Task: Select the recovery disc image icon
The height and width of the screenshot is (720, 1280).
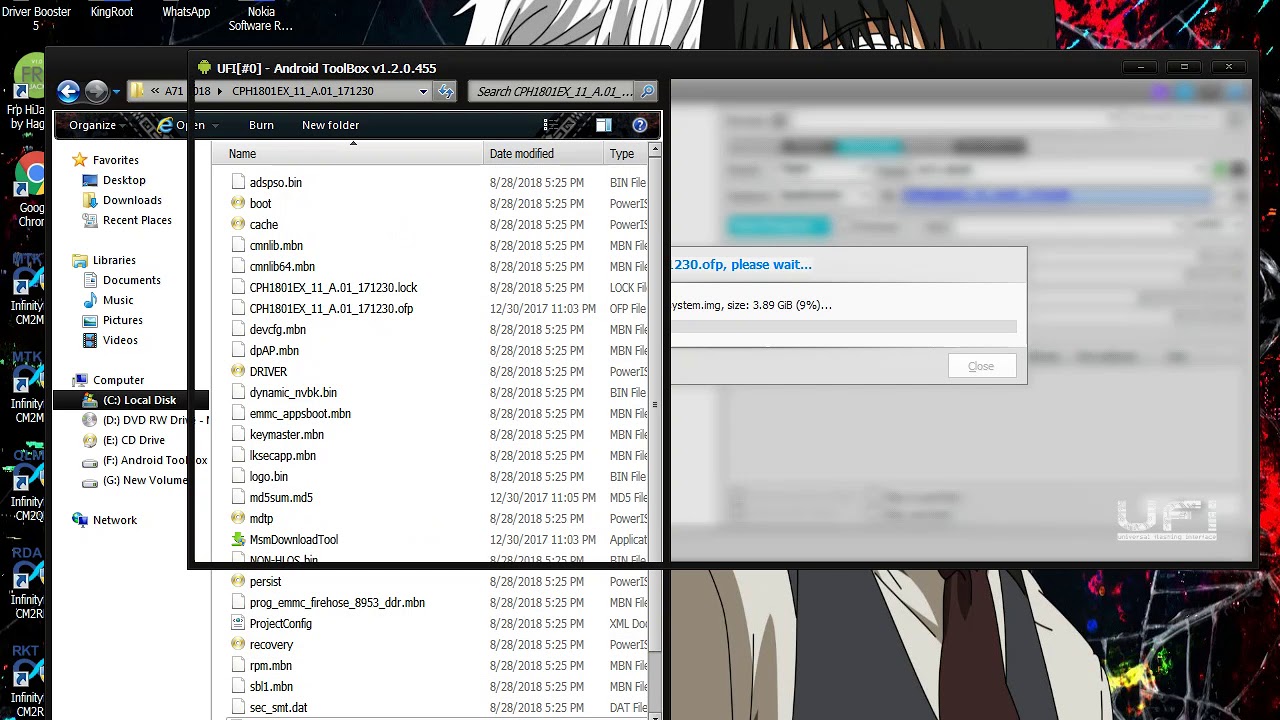Action: pos(238,644)
